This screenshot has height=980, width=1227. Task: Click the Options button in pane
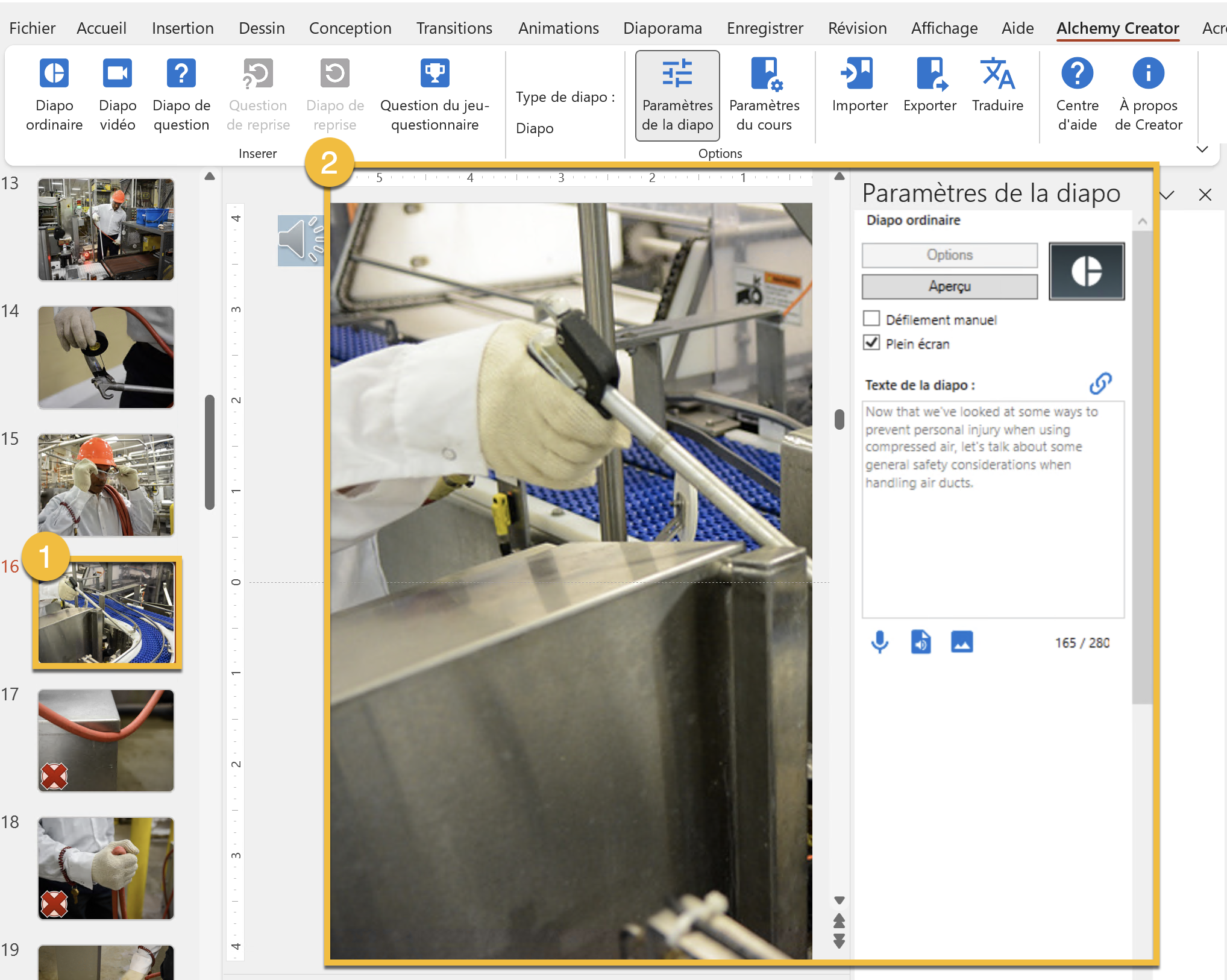pyautogui.click(x=950, y=255)
